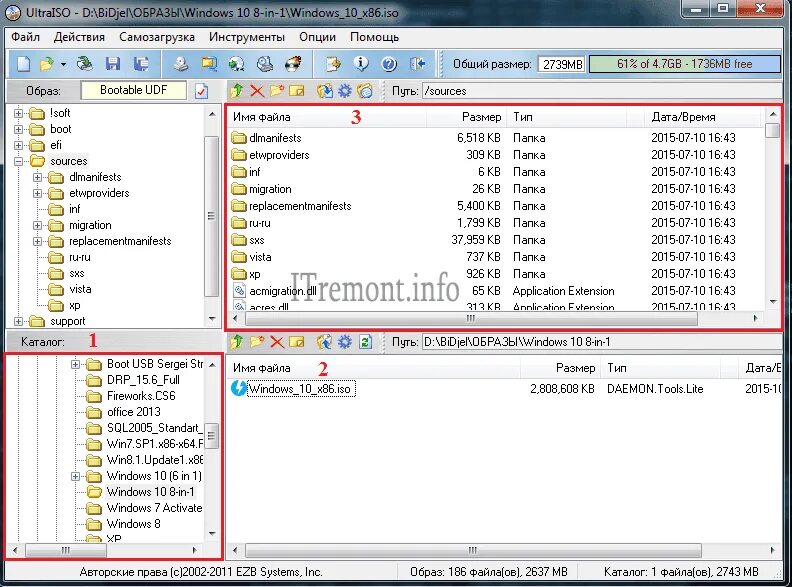
Task: Go up a folder in the image pane
Action: click(x=236, y=91)
